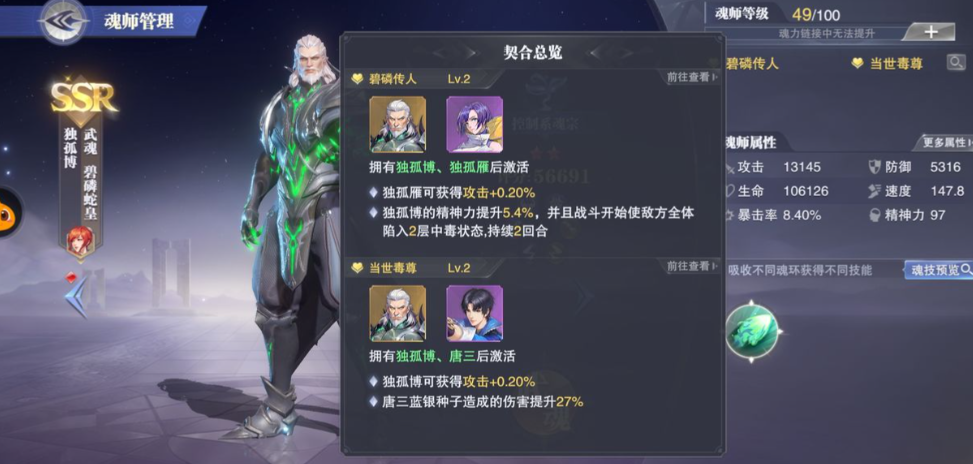Click 前往查看 for 当世毒尊 bond

click(692, 267)
